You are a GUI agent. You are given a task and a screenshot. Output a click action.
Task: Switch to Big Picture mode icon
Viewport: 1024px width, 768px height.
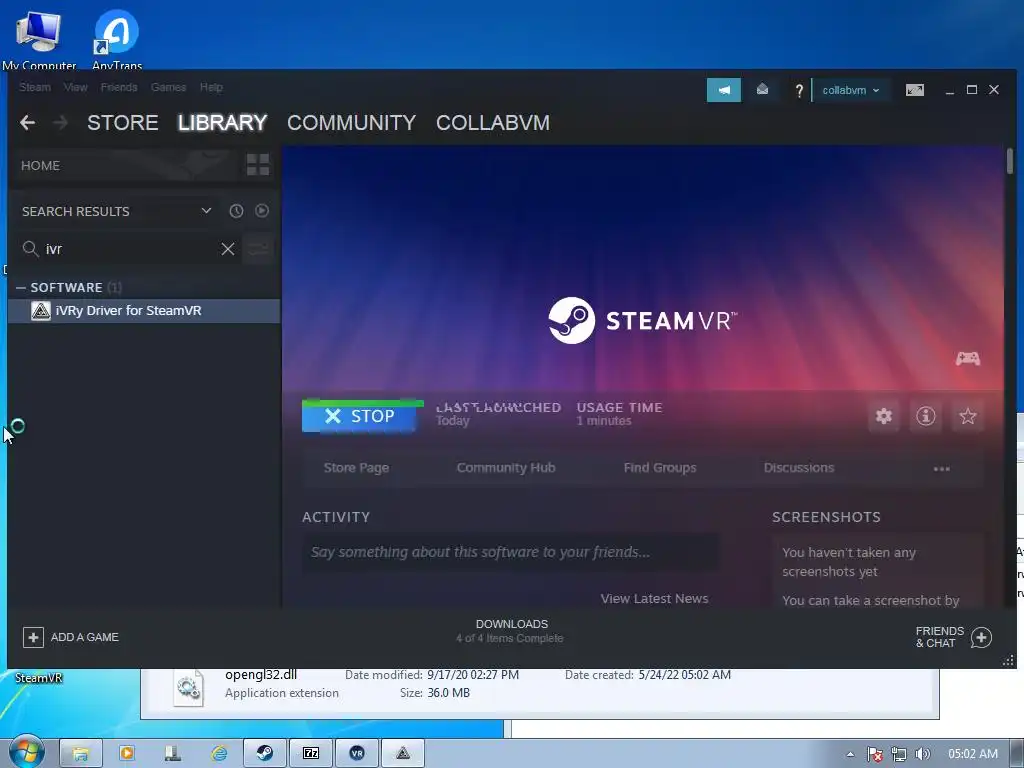[x=914, y=90]
